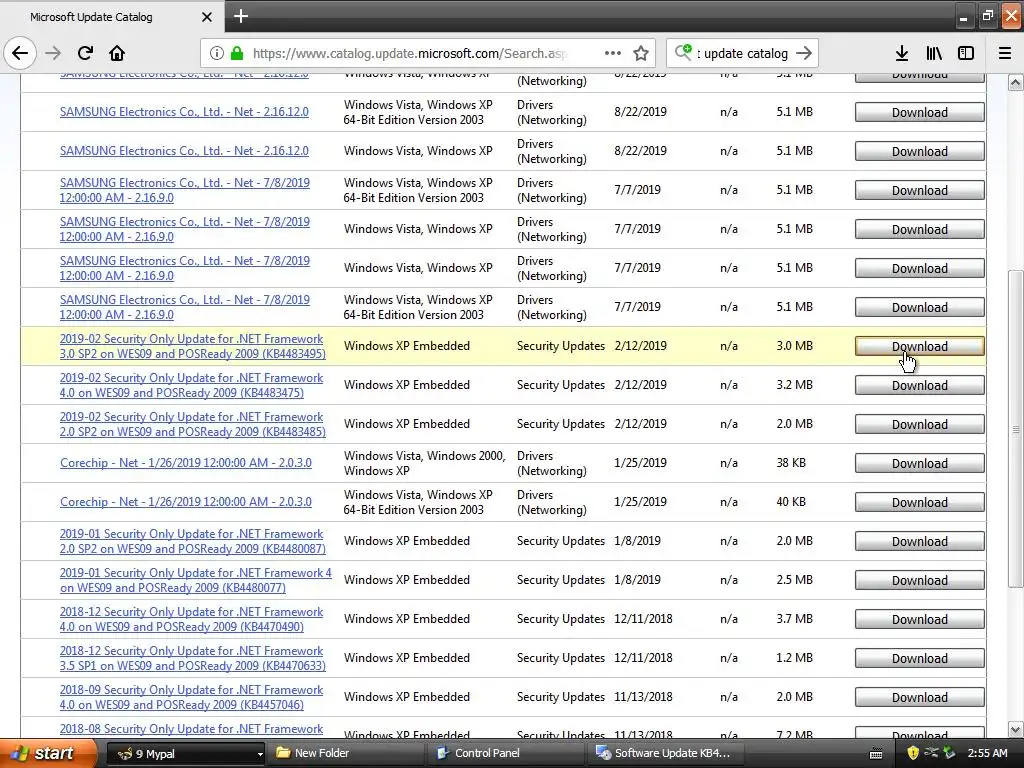Click the safely remove hardware tray icon
The image size is (1024, 768).
[949, 754]
